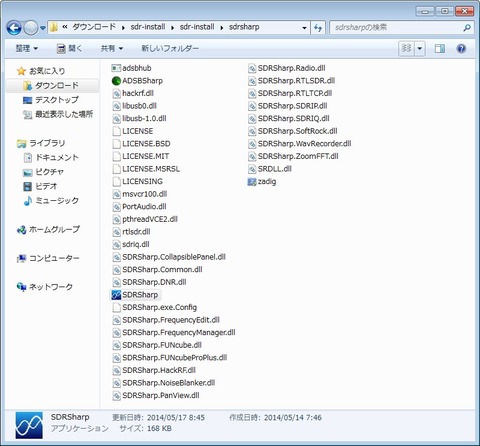The image size is (480, 446).
Task: Select the SDRSharp.FUNcube.dll file
Action: [x=157, y=345]
